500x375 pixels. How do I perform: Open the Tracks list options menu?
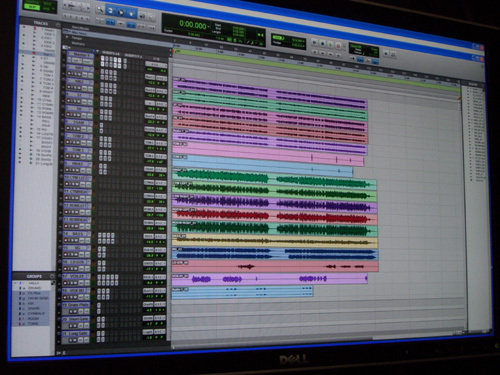click(x=58, y=25)
